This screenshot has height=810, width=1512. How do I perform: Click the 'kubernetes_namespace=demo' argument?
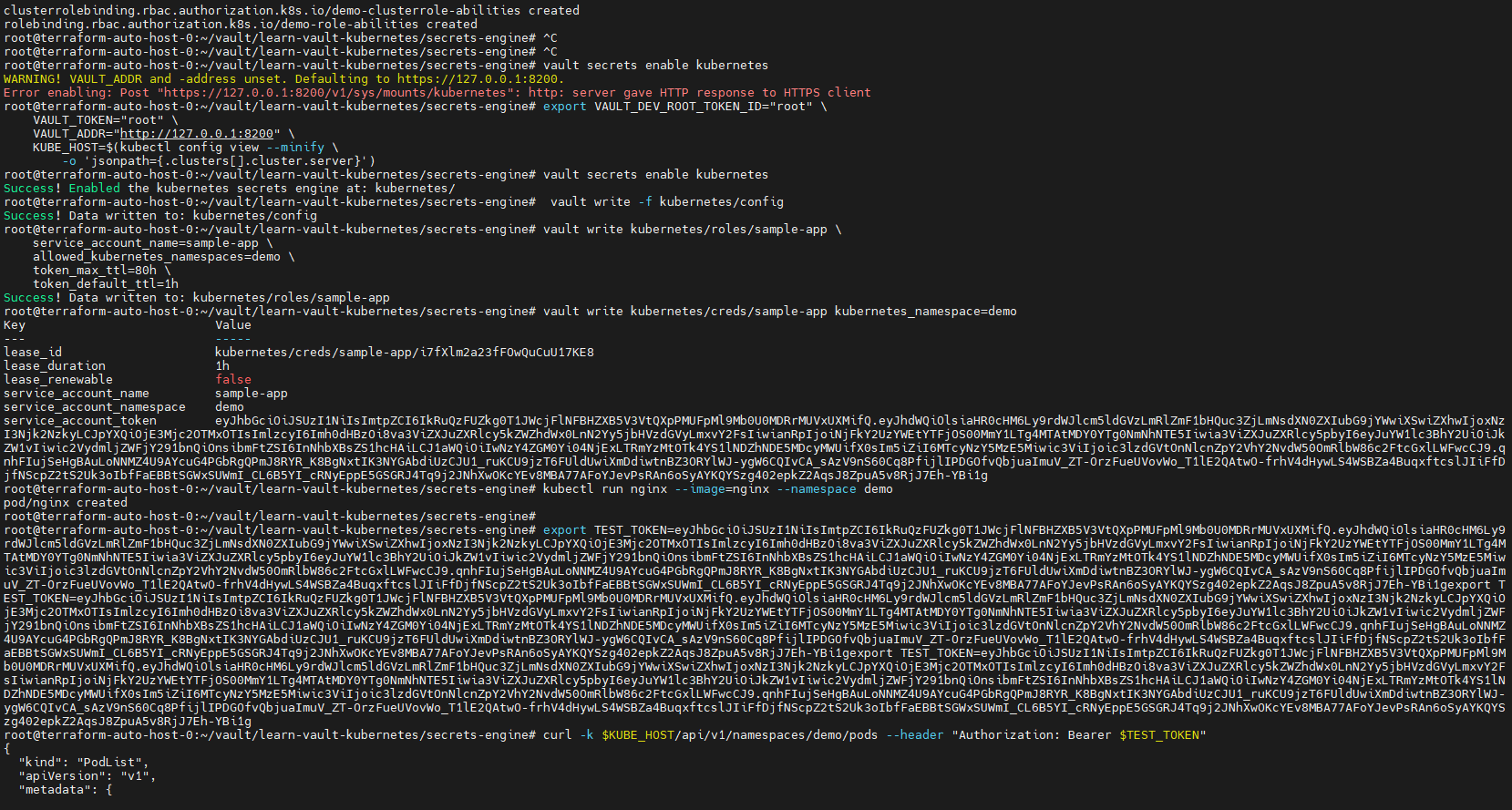tap(926, 311)
